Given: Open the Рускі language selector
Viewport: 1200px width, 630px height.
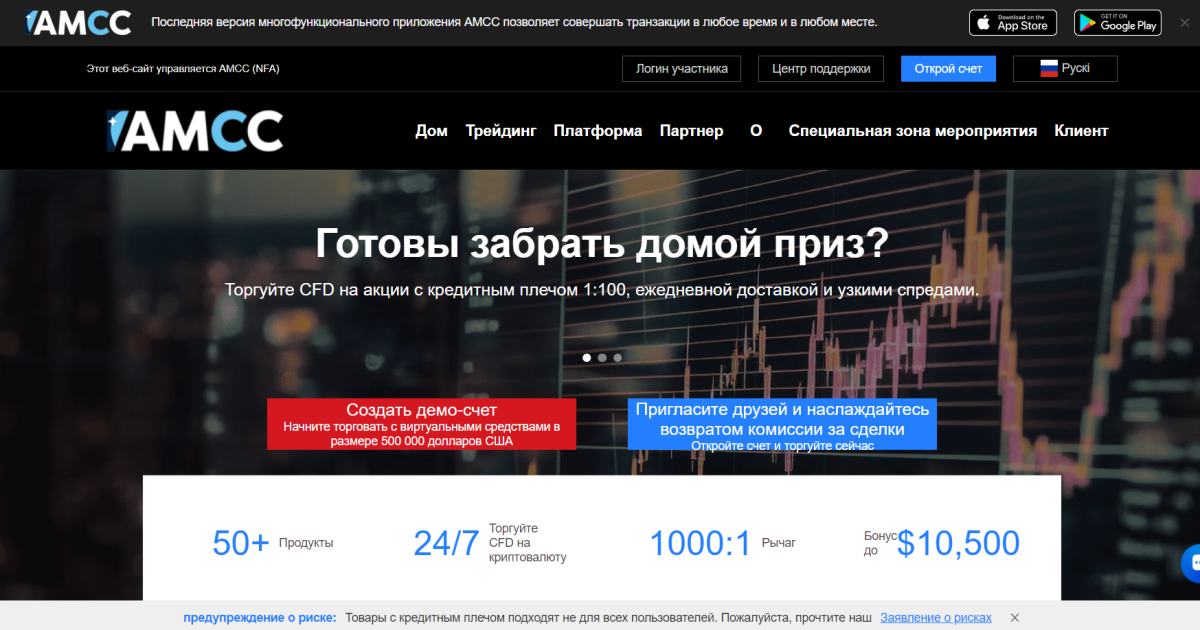Looking at the screenshot, I should tap(1065, 69).
